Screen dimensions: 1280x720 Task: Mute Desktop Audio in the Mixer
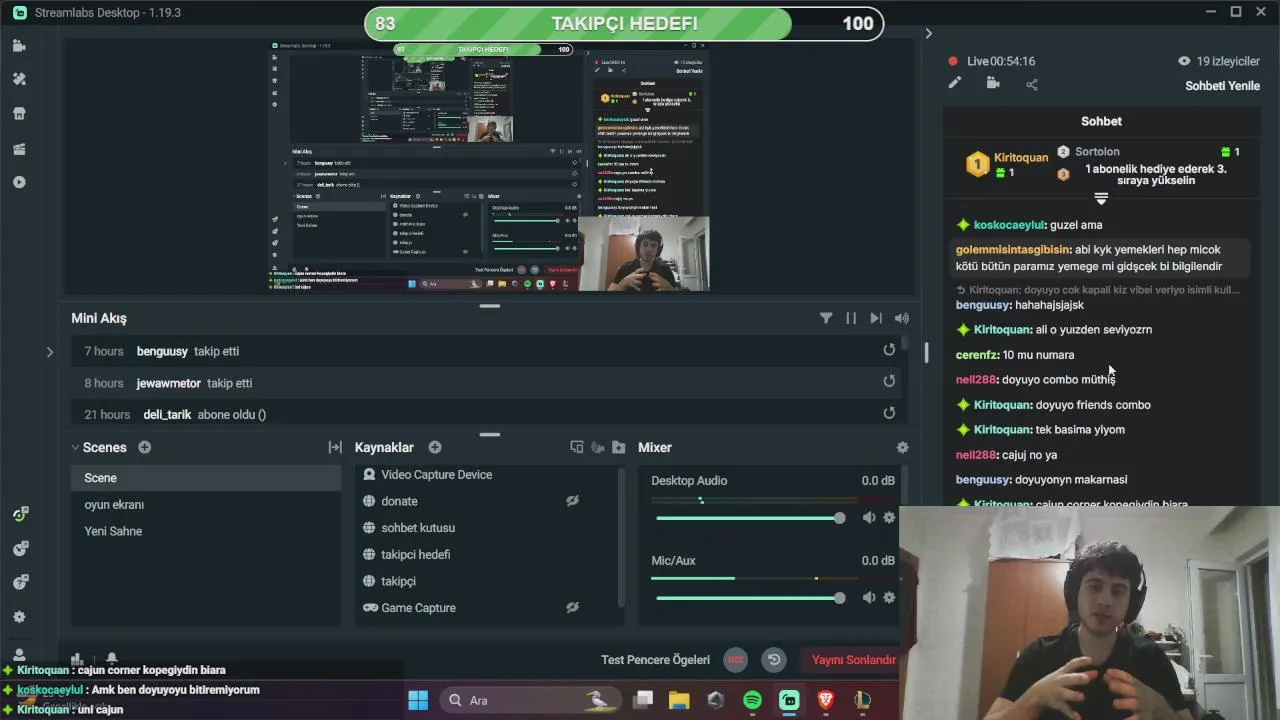coord(868,517)
